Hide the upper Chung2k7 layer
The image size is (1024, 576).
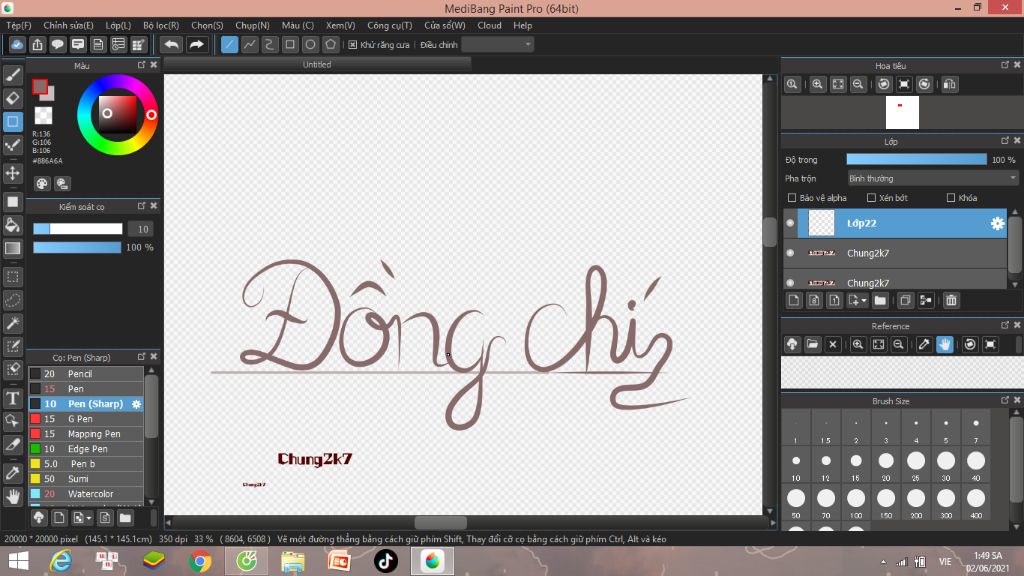click(x=790, y=253)
